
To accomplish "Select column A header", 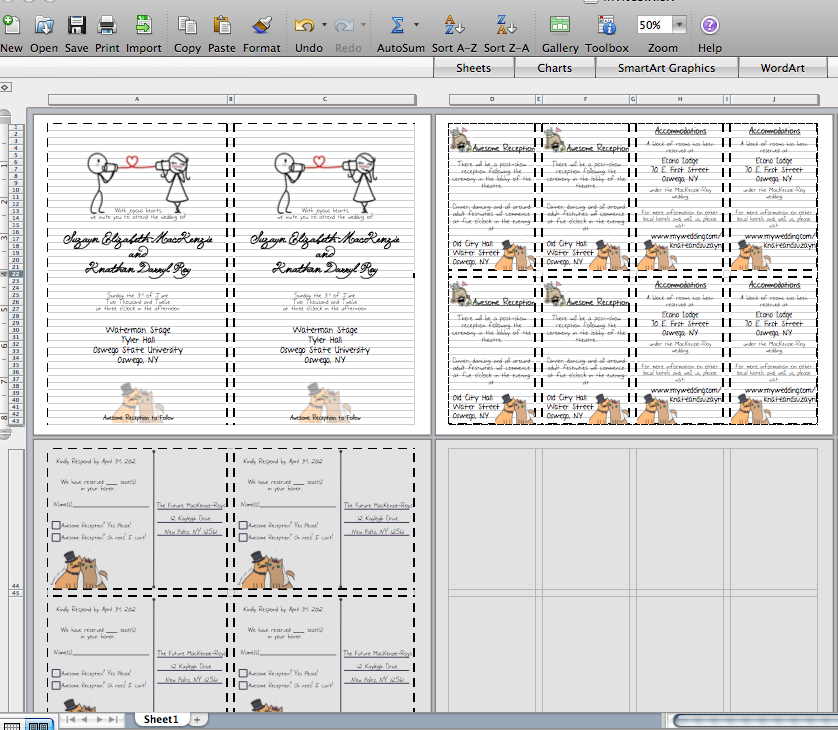I will pyautogui.click(x=137, y=99).
